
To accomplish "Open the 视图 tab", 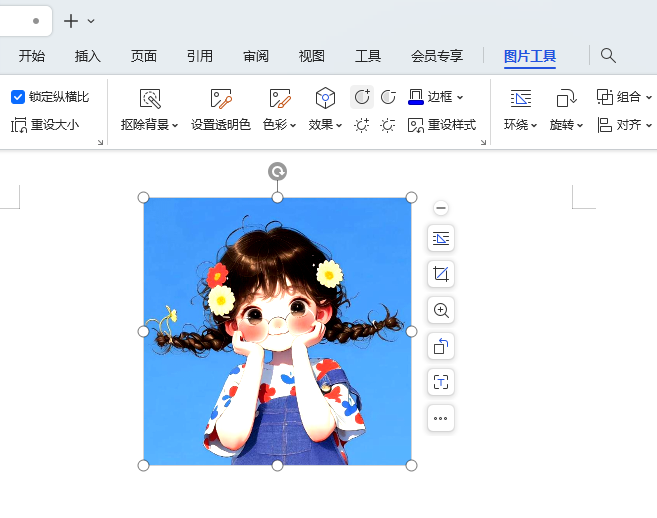I will pyautogui.click(x=312, y=56).
